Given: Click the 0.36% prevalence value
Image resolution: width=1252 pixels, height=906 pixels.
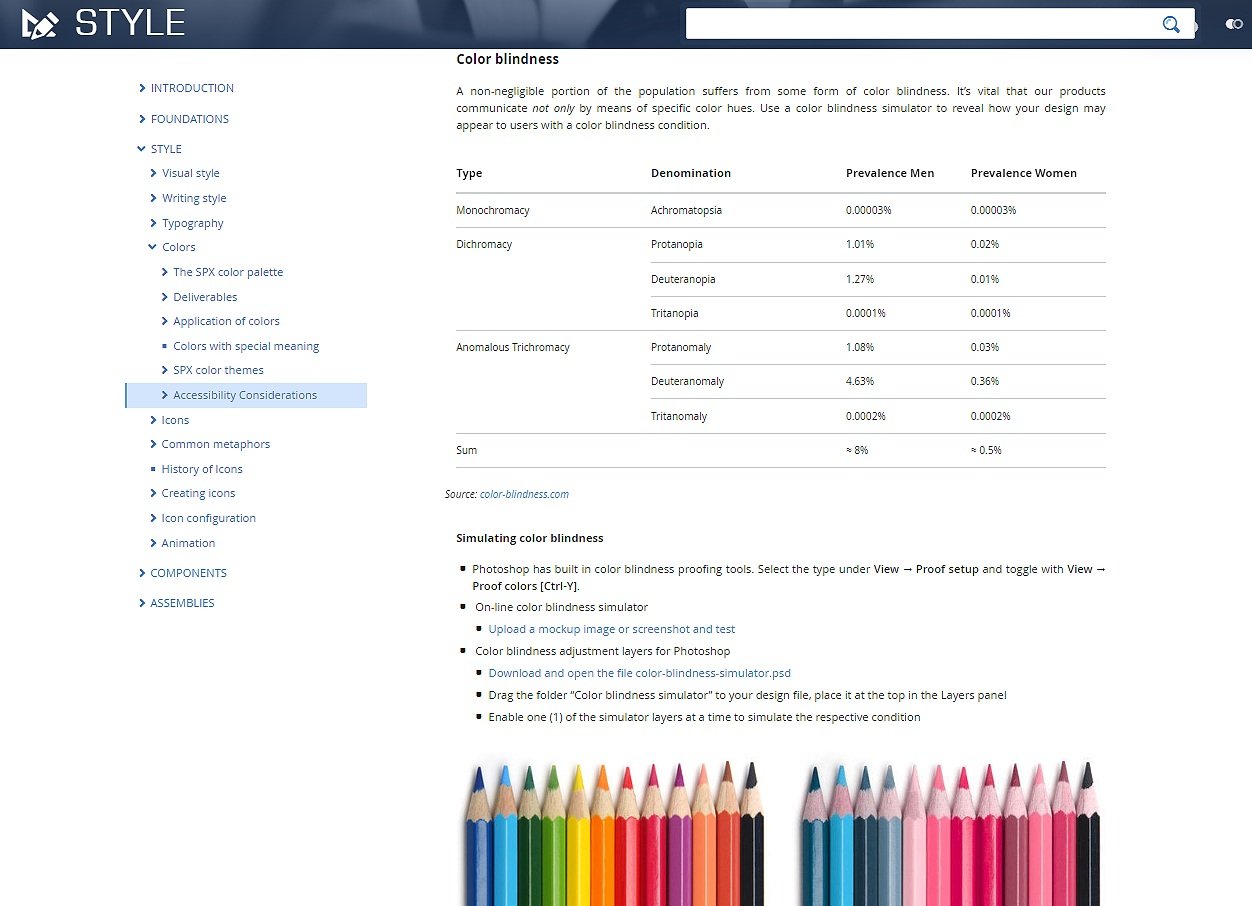Looking at the screenshot, I should coord(985,381).
